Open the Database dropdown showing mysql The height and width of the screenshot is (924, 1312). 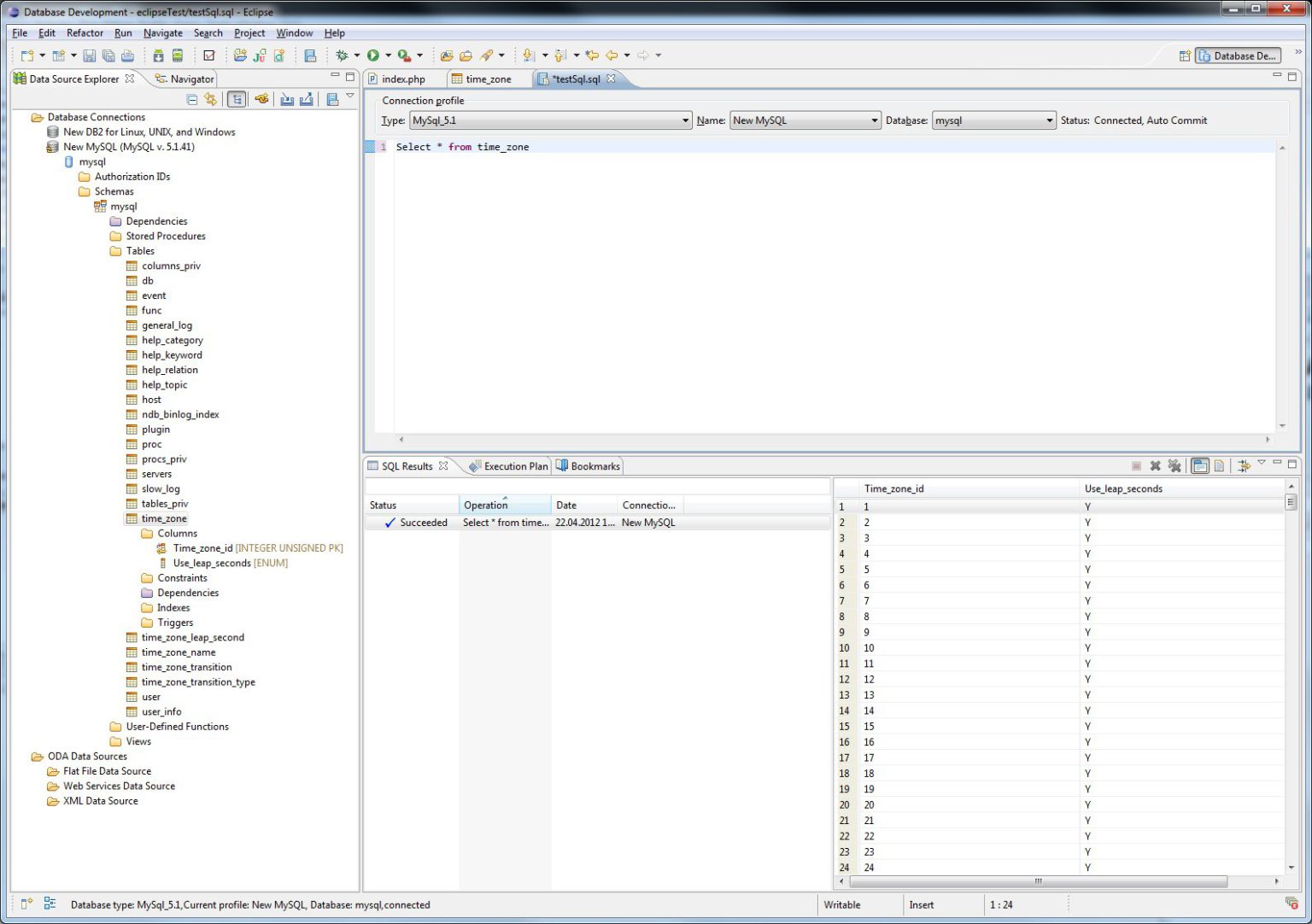(1050, 120)
